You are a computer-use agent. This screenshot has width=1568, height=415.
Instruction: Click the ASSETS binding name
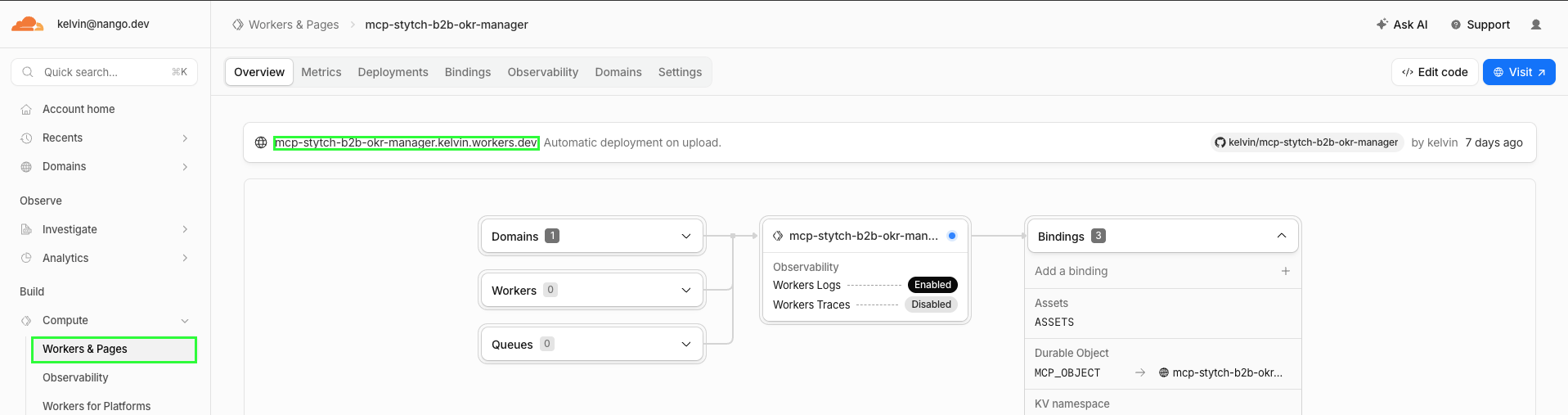(1054, 323)
